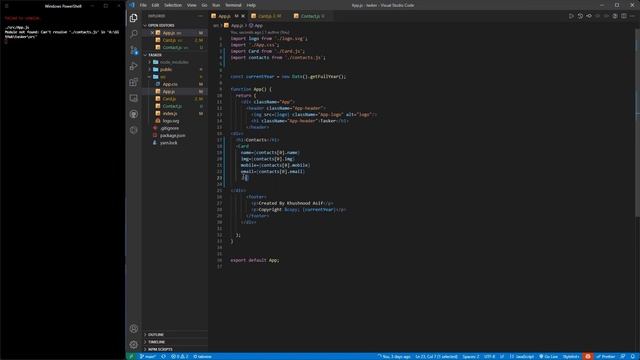The image size is (640, 360).
Task: Click the remote window indicator in status bar
Action: (131, 356)
